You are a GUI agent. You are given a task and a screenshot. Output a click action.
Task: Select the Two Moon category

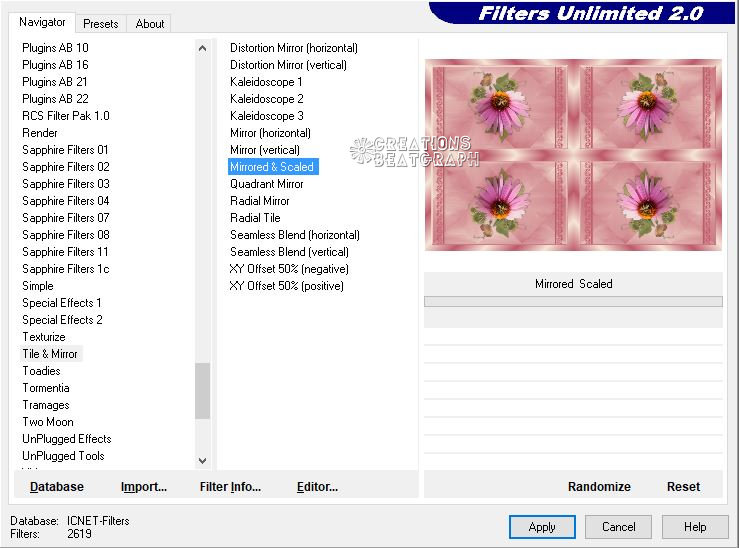point(48,422)
